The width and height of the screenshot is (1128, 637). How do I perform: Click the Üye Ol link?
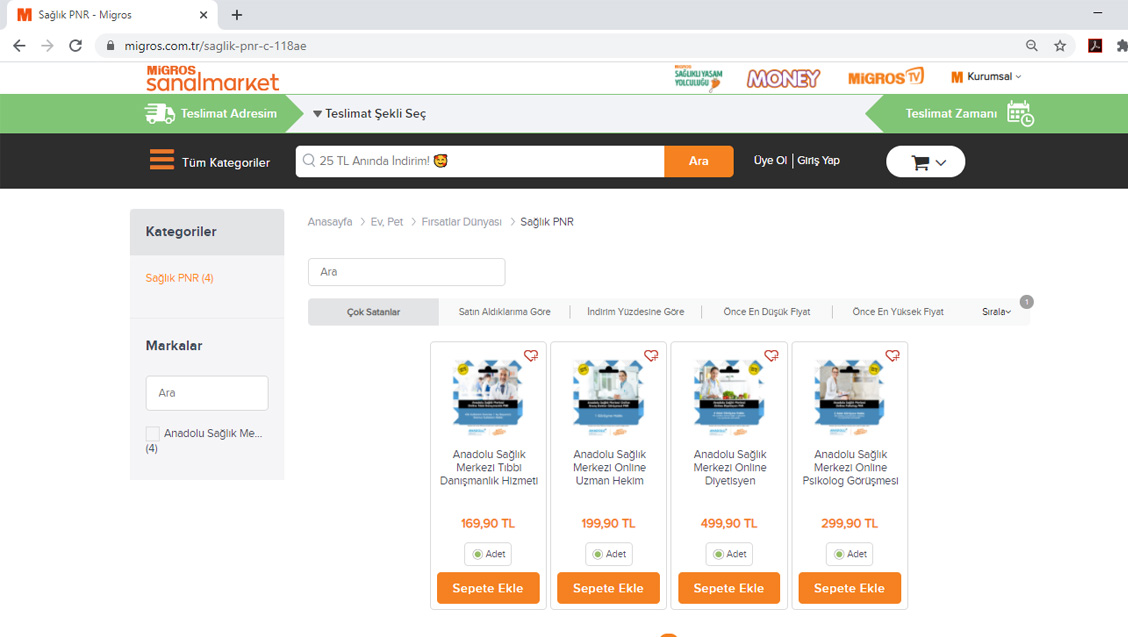pyautogui.click(x=770, y=161)
